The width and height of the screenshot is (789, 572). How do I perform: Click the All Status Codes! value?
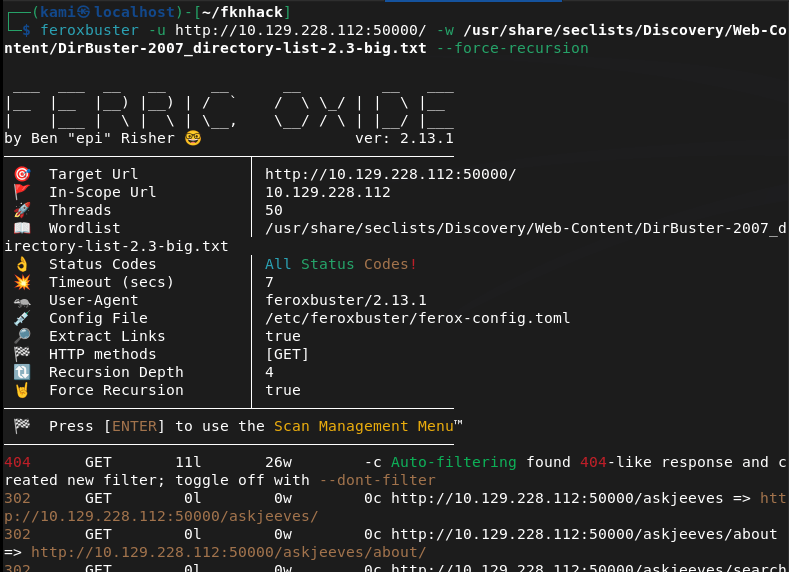341,264
